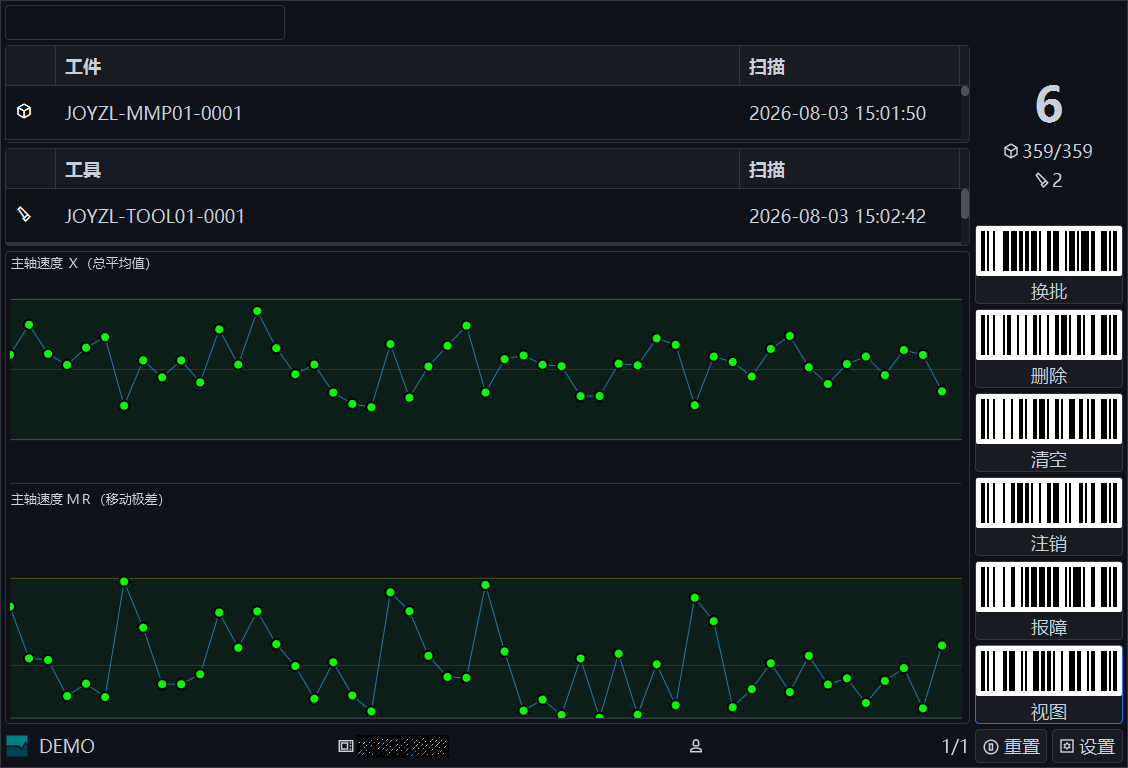
Task: Click the 主轴速度 X (总平均值) chart title
Action: coord(81,263)
